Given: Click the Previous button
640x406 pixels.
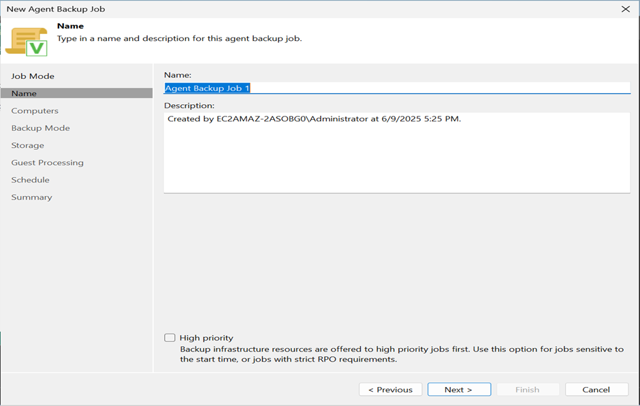Looking at the screenshot, I should 390,390.
